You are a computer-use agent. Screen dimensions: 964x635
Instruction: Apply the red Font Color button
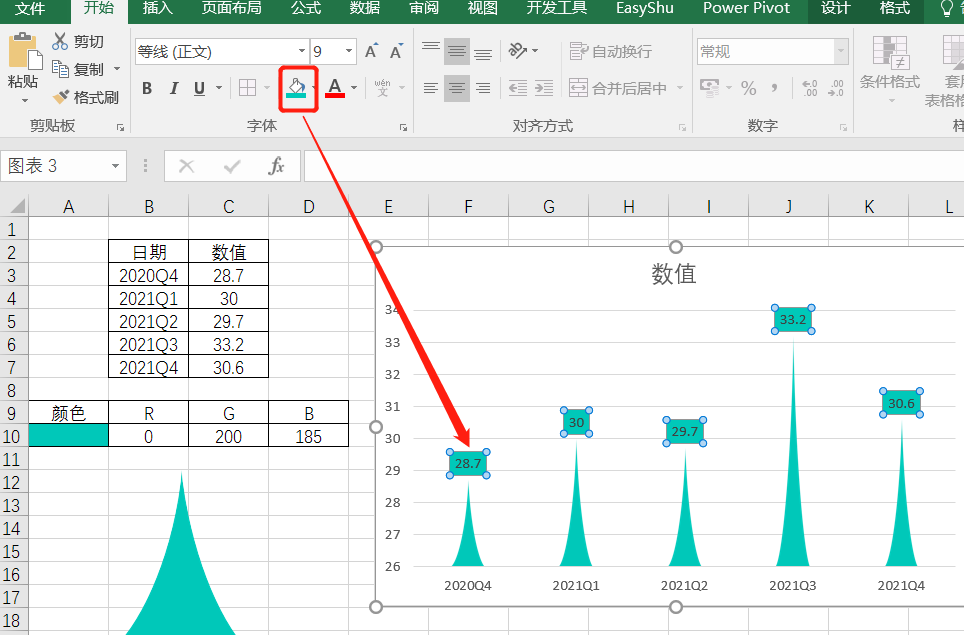coord(335,88)
